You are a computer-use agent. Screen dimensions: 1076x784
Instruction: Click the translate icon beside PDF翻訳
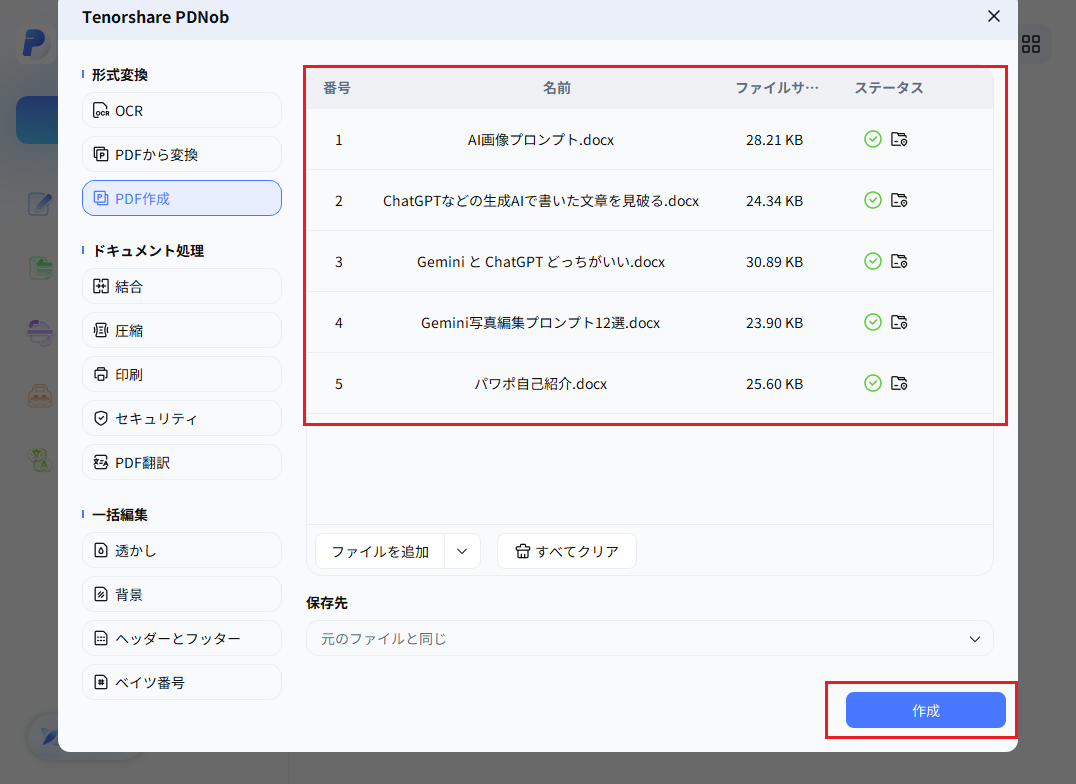point(101,462)
